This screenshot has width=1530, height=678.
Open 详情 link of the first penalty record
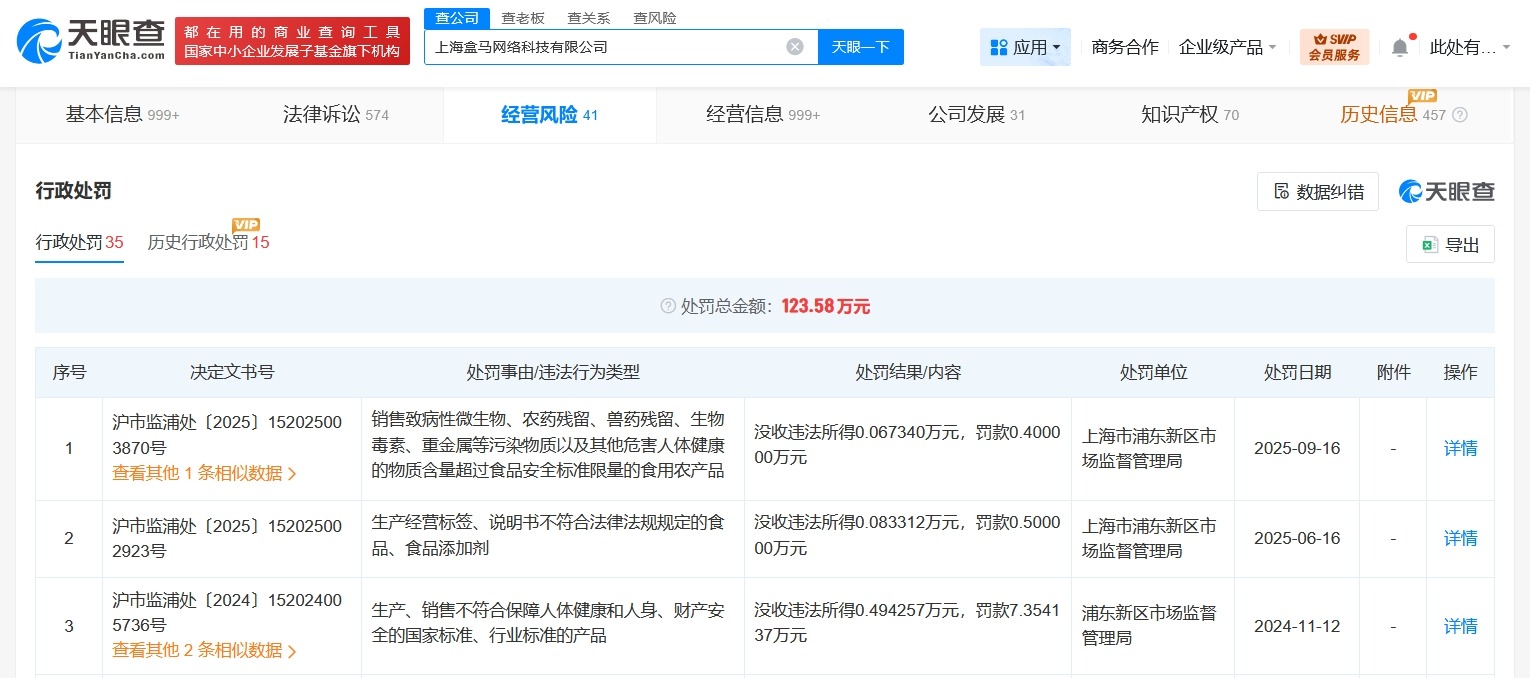click(x=1459, y=448)
